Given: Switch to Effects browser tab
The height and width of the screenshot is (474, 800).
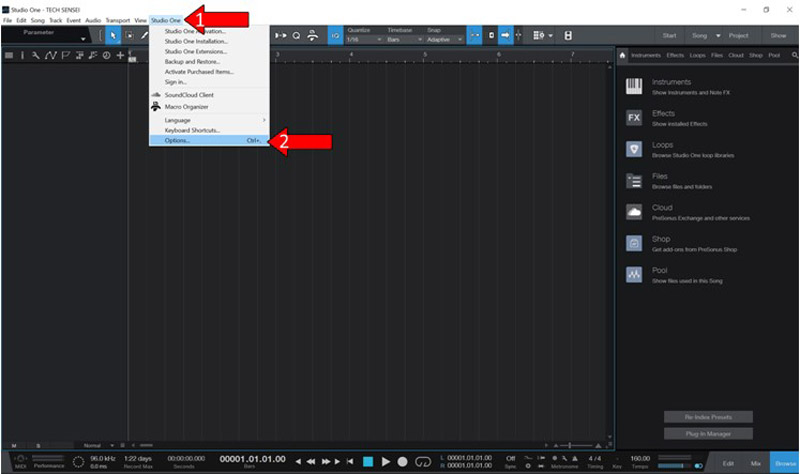Looking at the screenshot, I should 675,55.
